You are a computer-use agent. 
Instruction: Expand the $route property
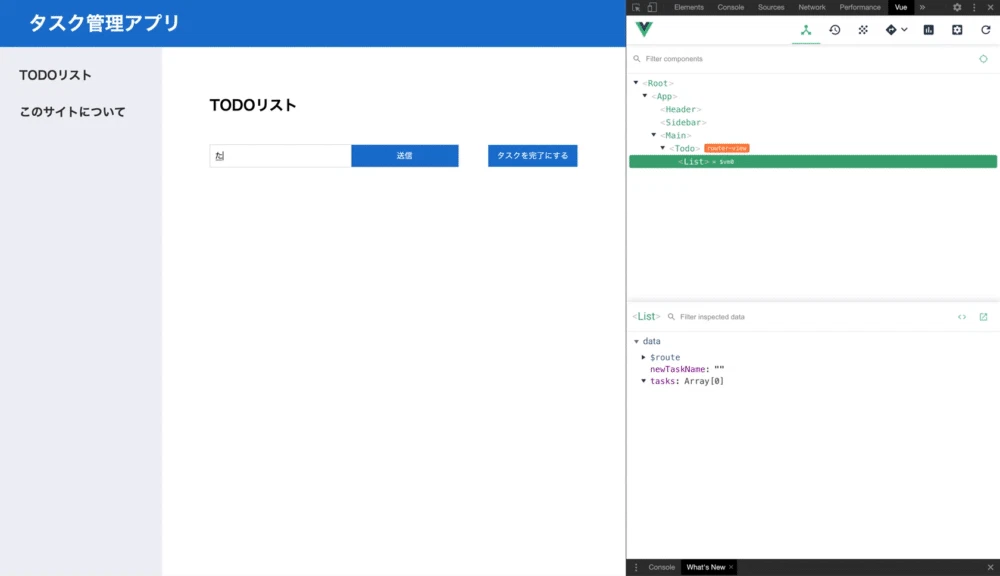pos(643,357)
